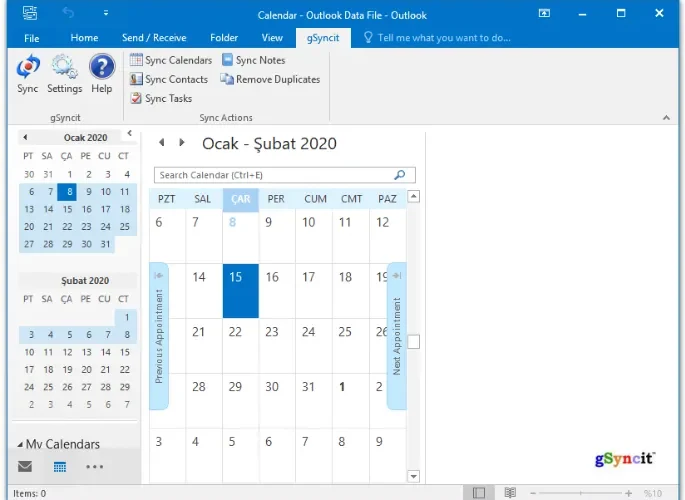Open the Send / Receive tab
Image resolution: width=685 pixels, height=500 pixels.
coord(154,38)
